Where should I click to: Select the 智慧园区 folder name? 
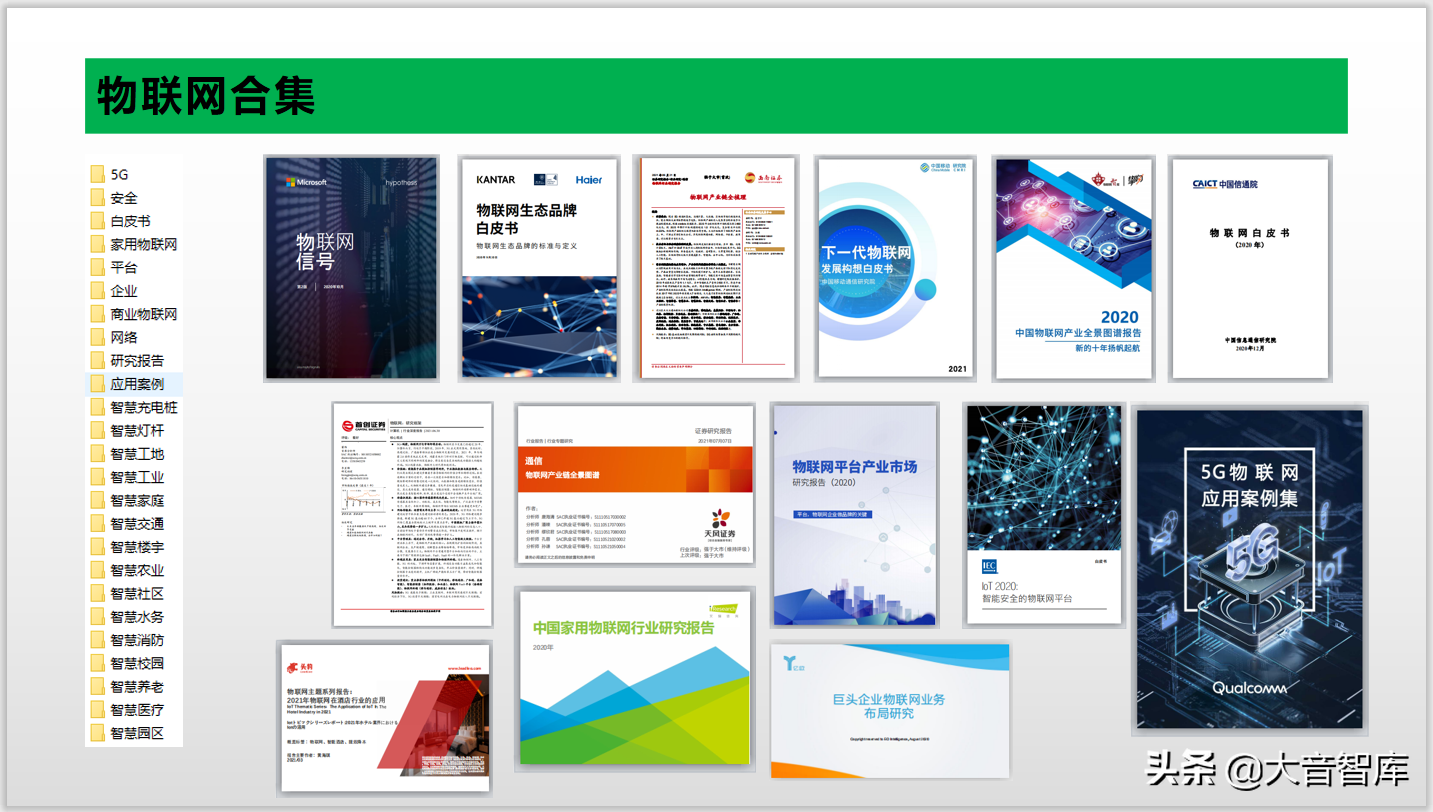(x=137, y=733)
